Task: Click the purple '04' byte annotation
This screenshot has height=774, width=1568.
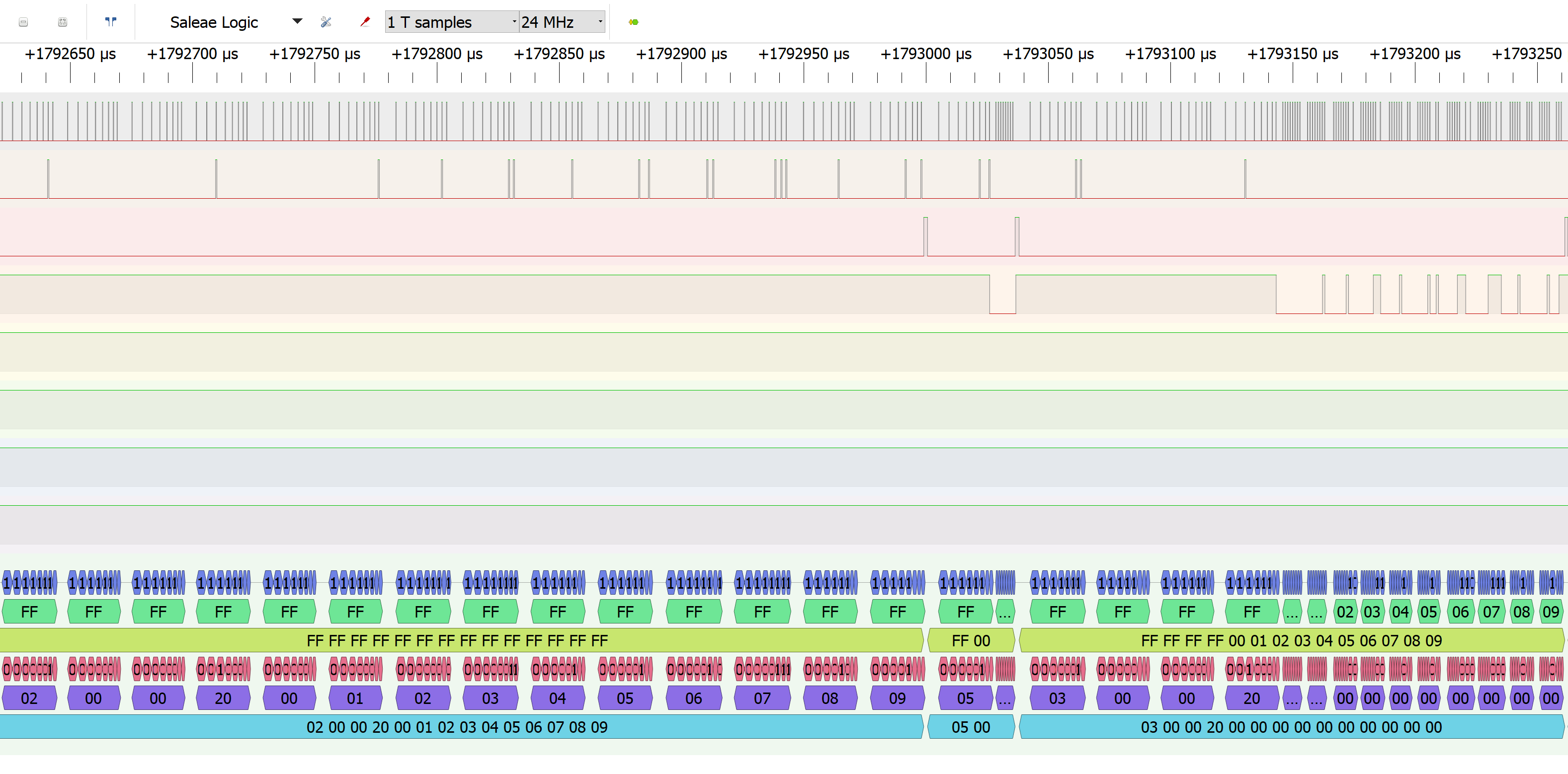Action: pos(558,698)
